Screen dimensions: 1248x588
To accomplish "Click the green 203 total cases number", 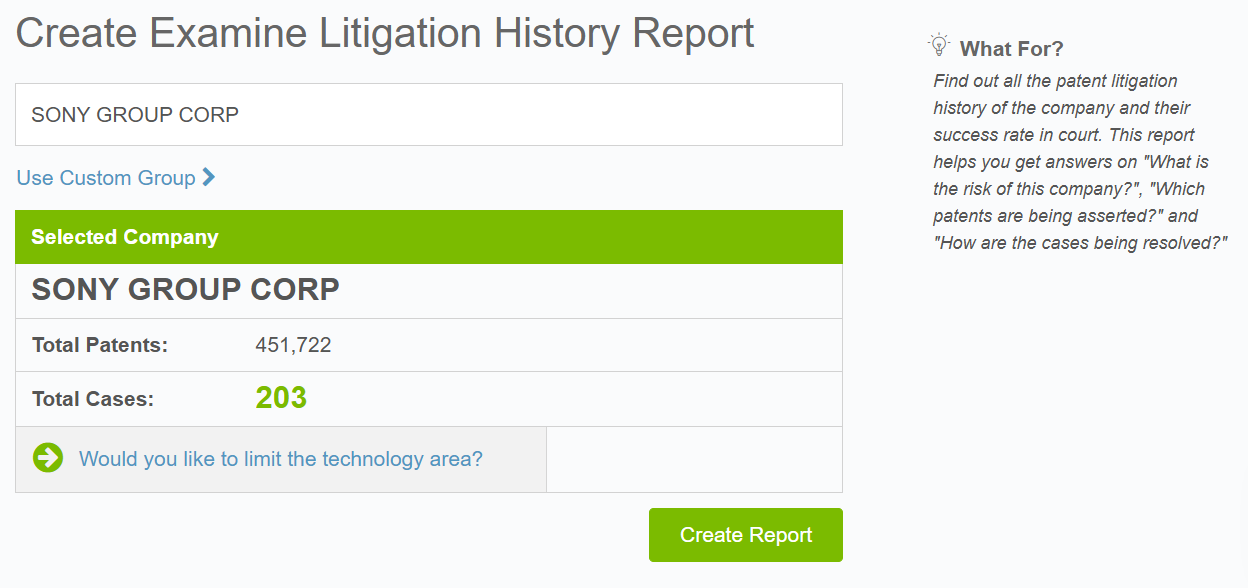I will (281, 398).
